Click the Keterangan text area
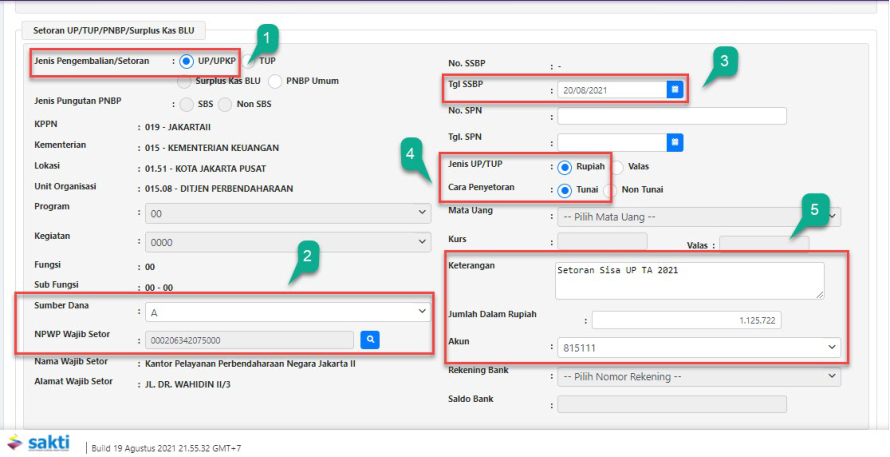The image size is (890, 457). click(688, 280)
